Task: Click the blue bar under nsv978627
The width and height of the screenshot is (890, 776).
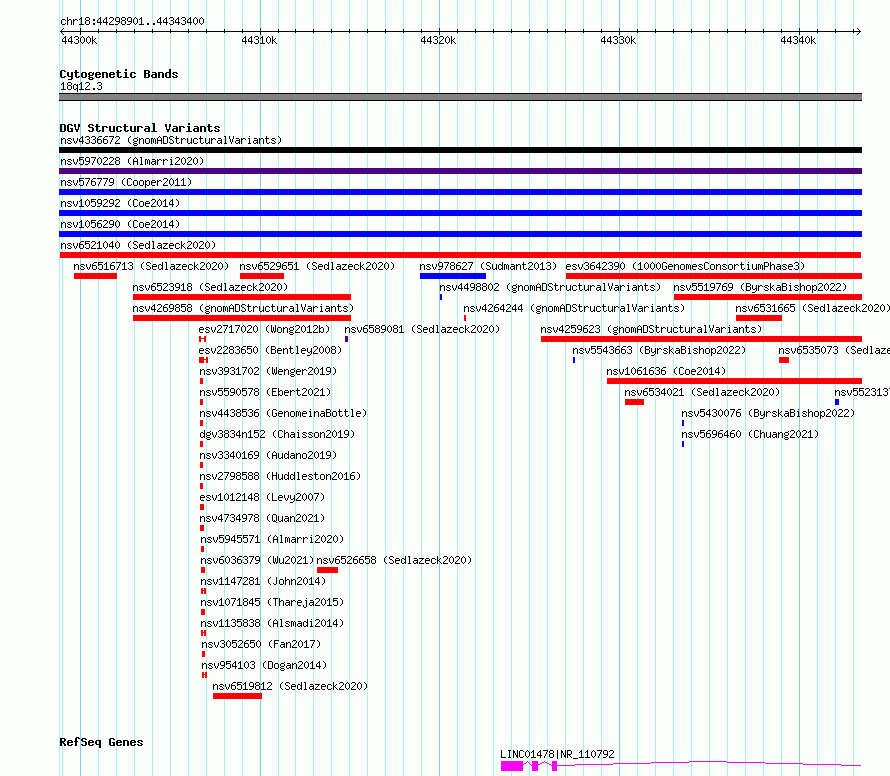Action: (453, 276)
